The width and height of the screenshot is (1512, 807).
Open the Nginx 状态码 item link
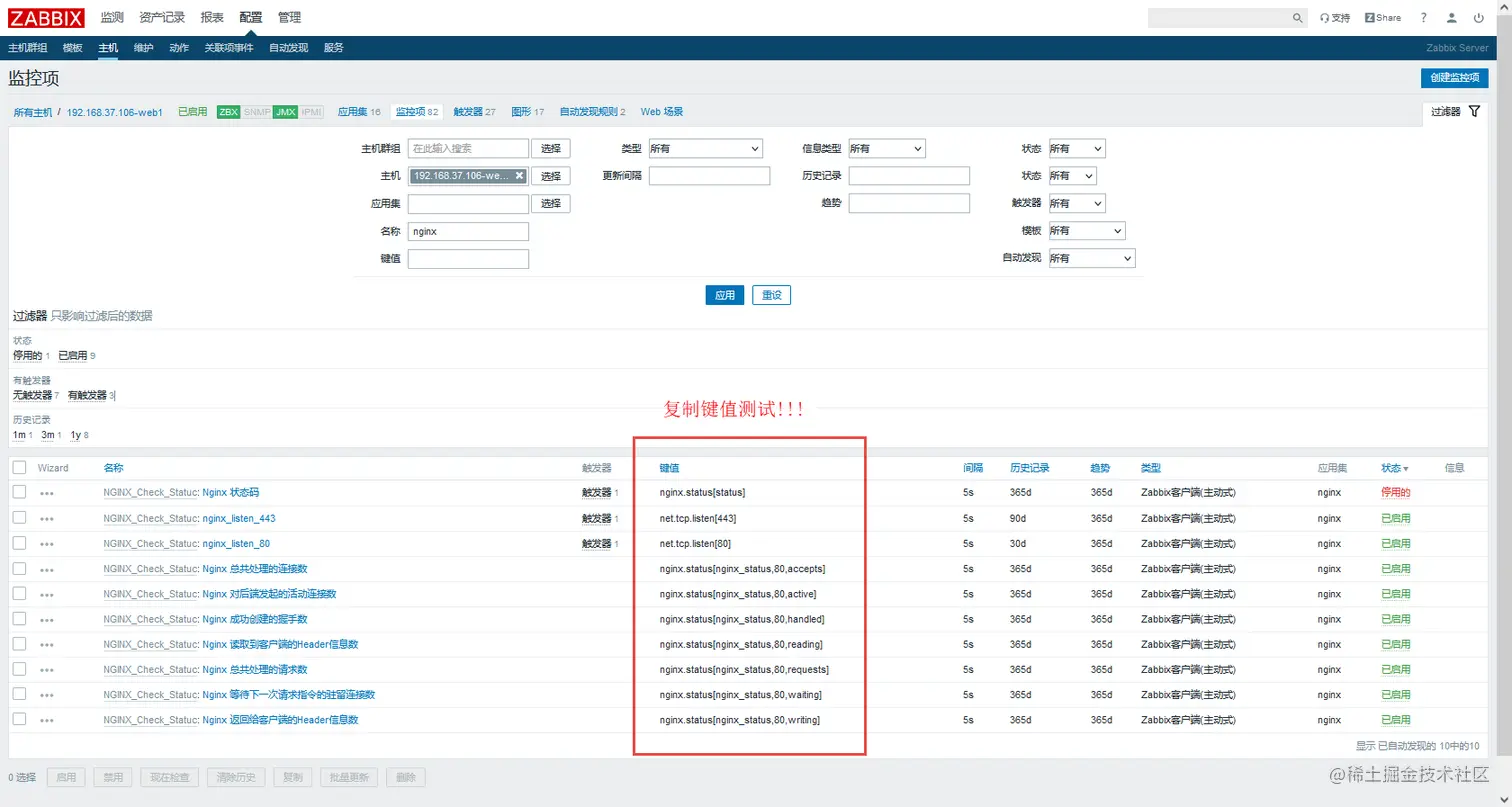[x=231, y=493]
